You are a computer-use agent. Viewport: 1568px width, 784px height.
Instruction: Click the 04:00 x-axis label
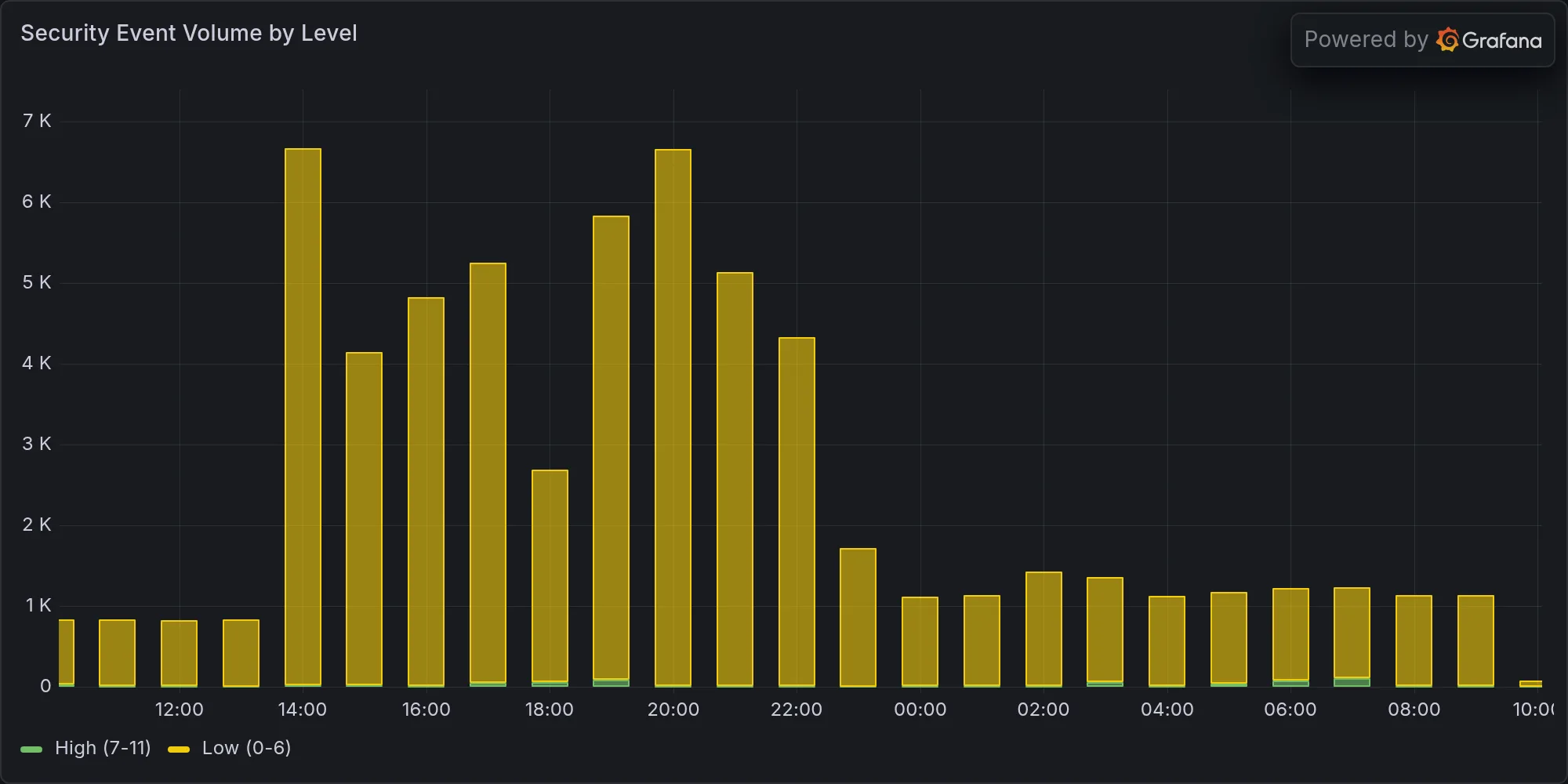tap(1167, 710)
